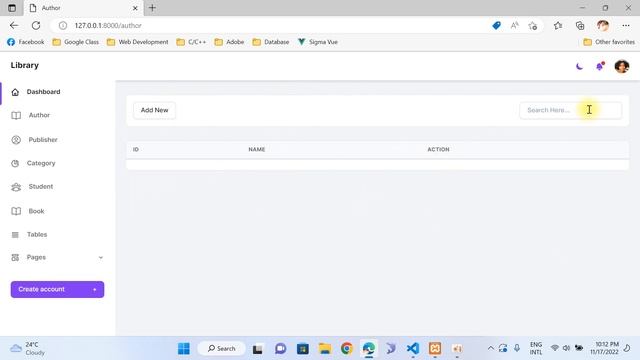640x360 pixels.
Task: Toggle dark mode with moon icon
Action: [579, 67]
